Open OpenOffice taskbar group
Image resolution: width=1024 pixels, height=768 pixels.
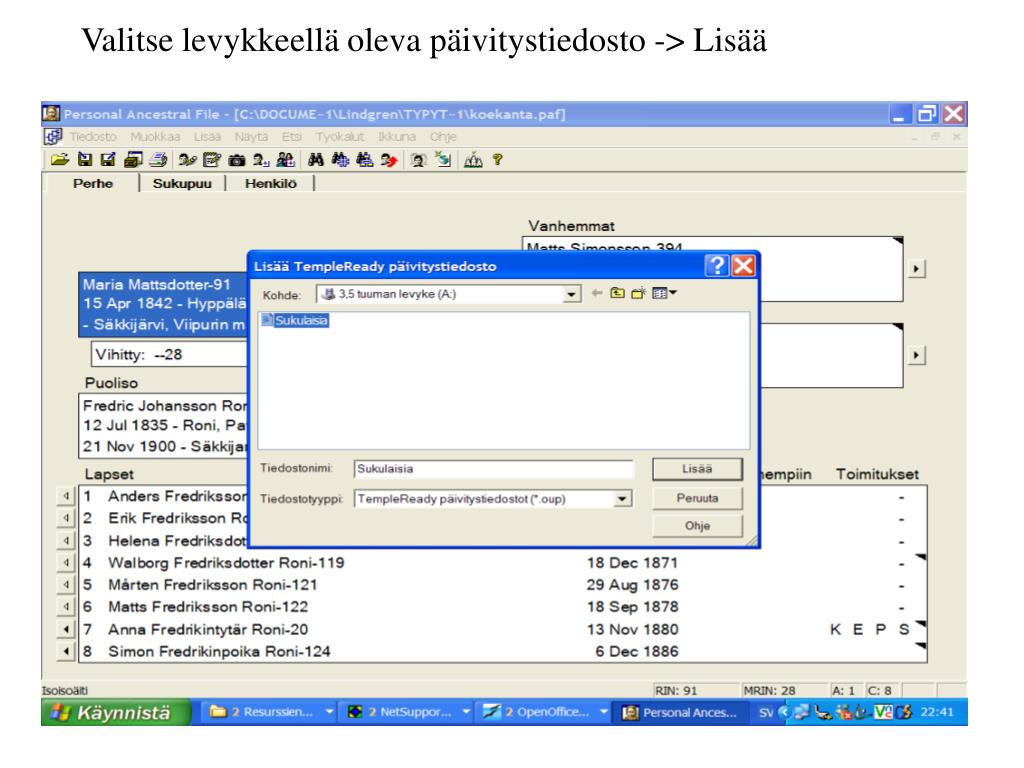[x=545, y=712]
